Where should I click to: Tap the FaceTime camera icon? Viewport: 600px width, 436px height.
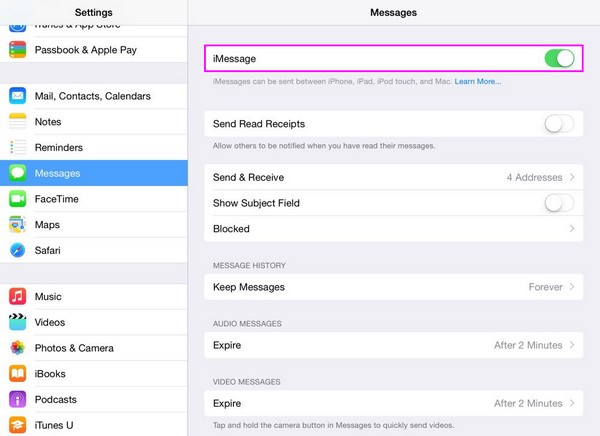18,199
